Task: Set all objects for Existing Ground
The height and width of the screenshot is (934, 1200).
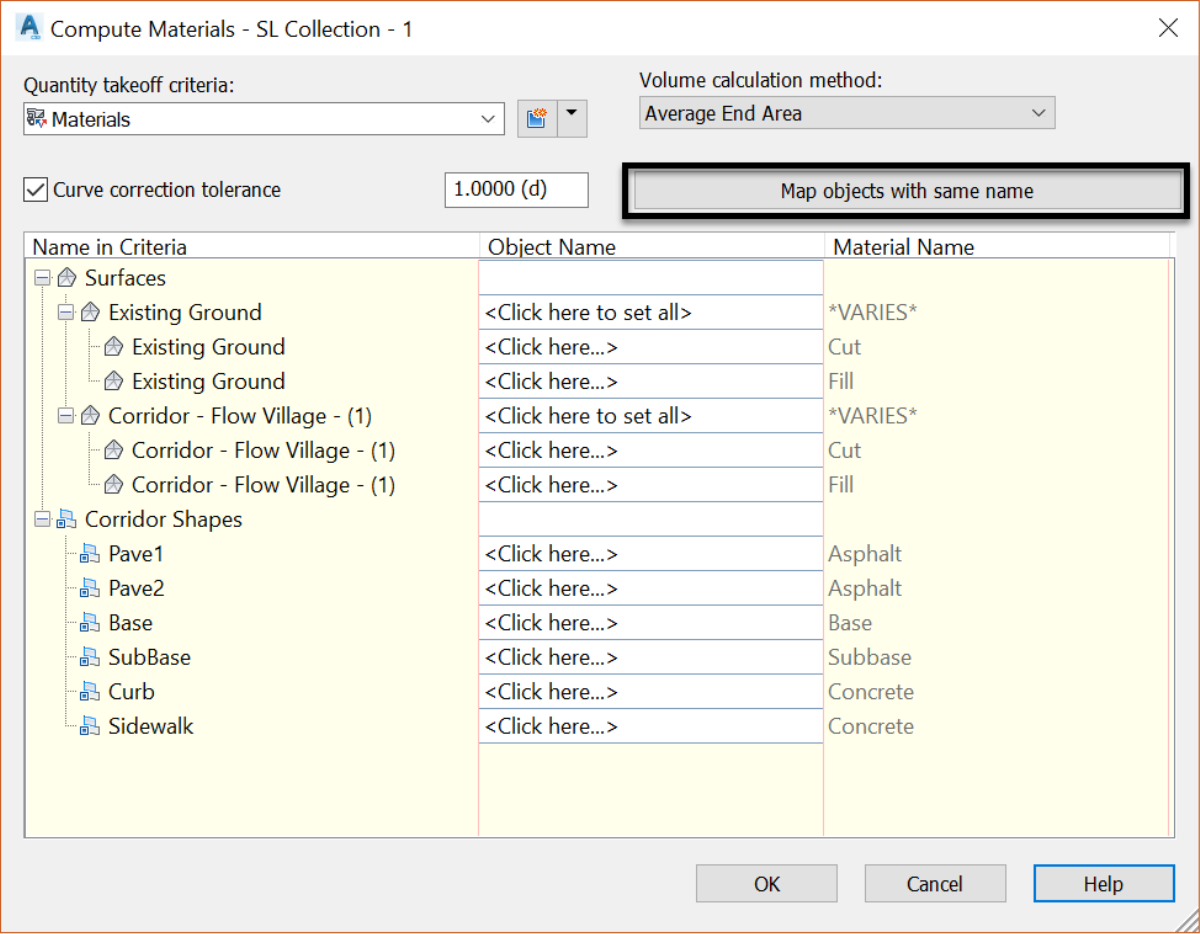Action: click(x=651, y=312)
